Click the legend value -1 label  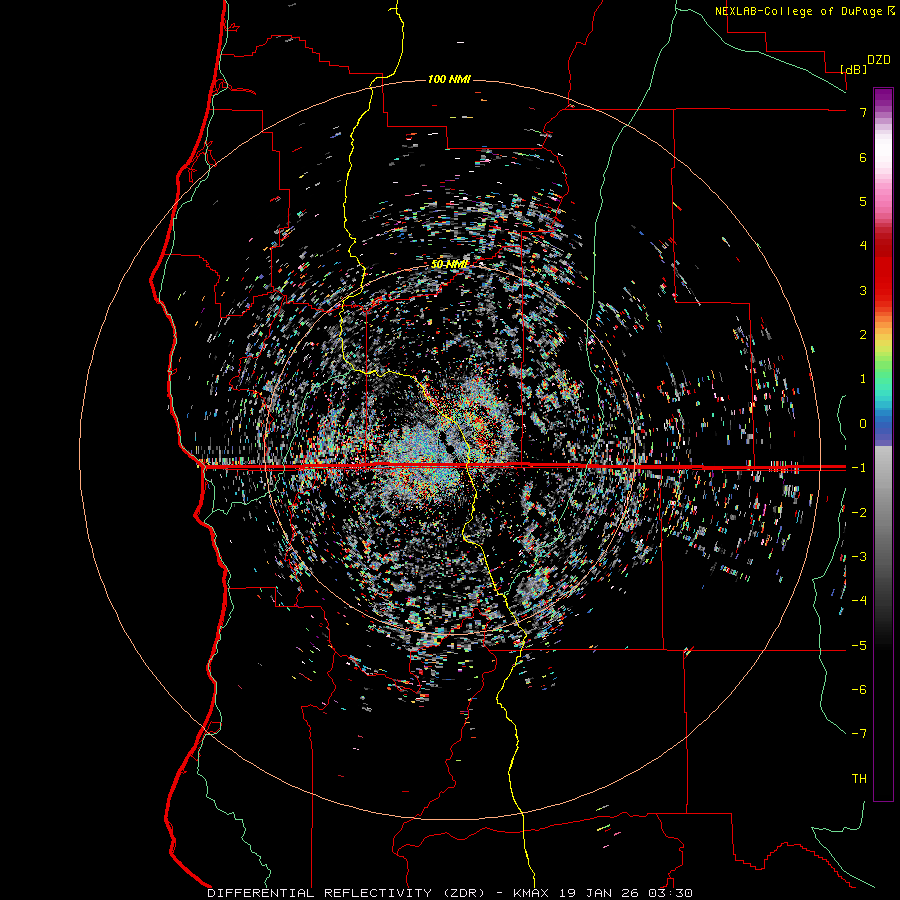859,468
